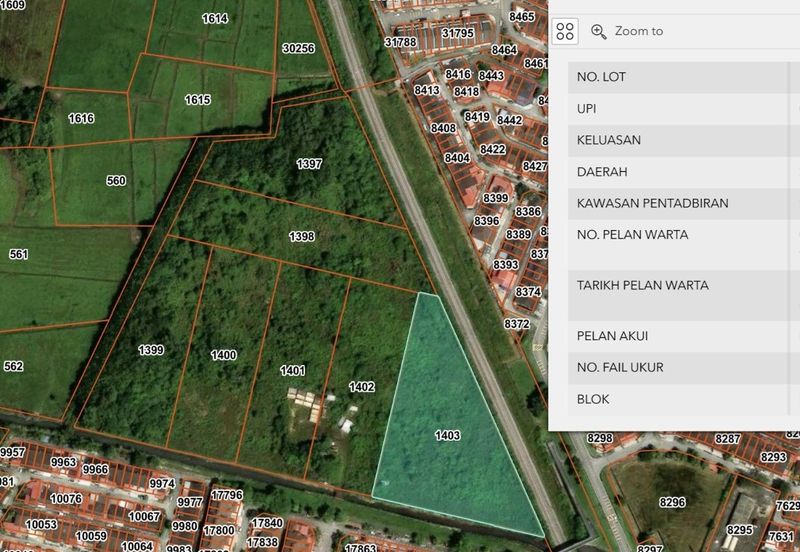Click the lot 1401 label
The image size is (800, 552).
click(x=293, y=371)
